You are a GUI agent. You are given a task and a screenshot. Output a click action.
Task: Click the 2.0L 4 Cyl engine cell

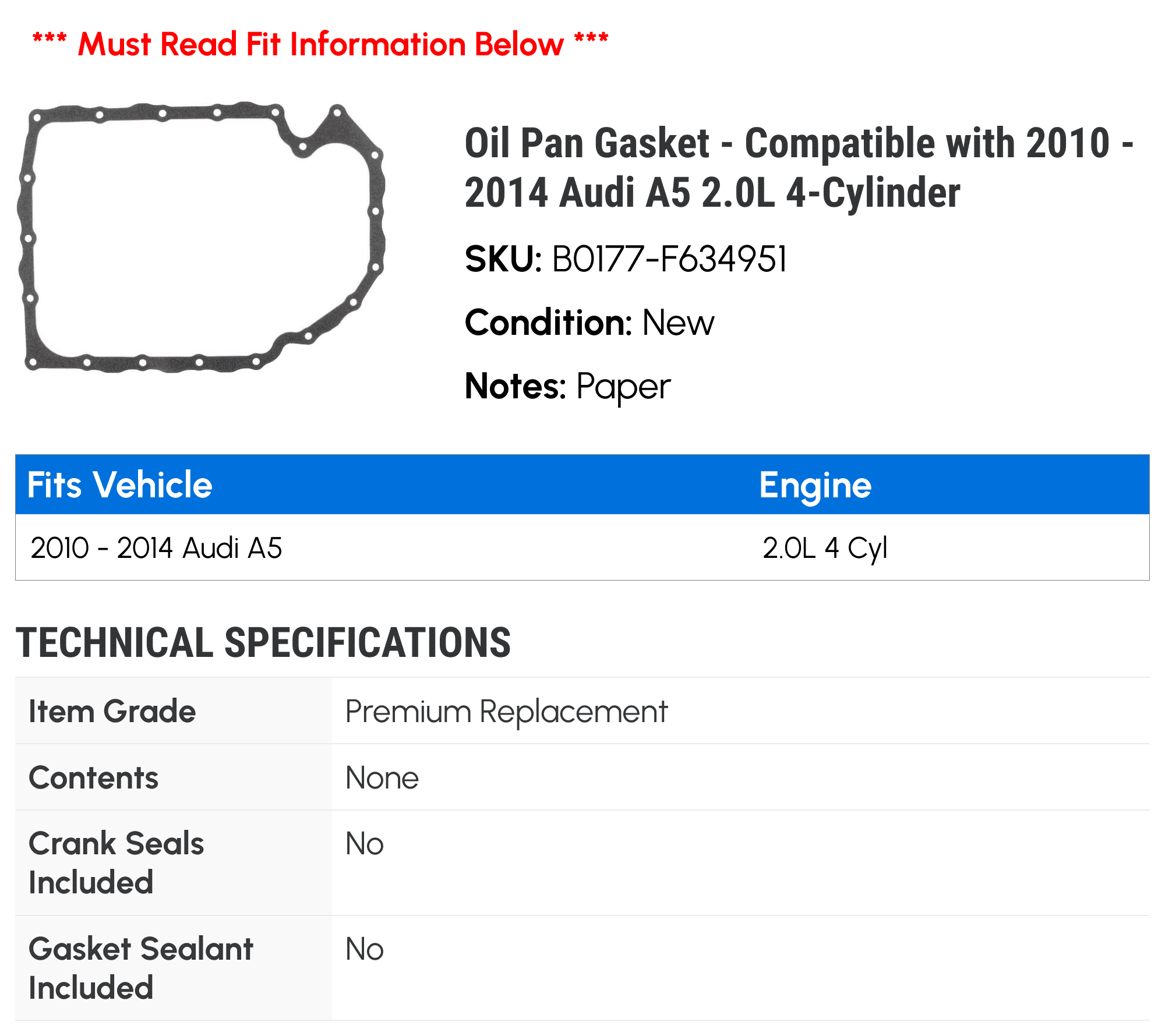pyautogui.click(x=825, y=548)
